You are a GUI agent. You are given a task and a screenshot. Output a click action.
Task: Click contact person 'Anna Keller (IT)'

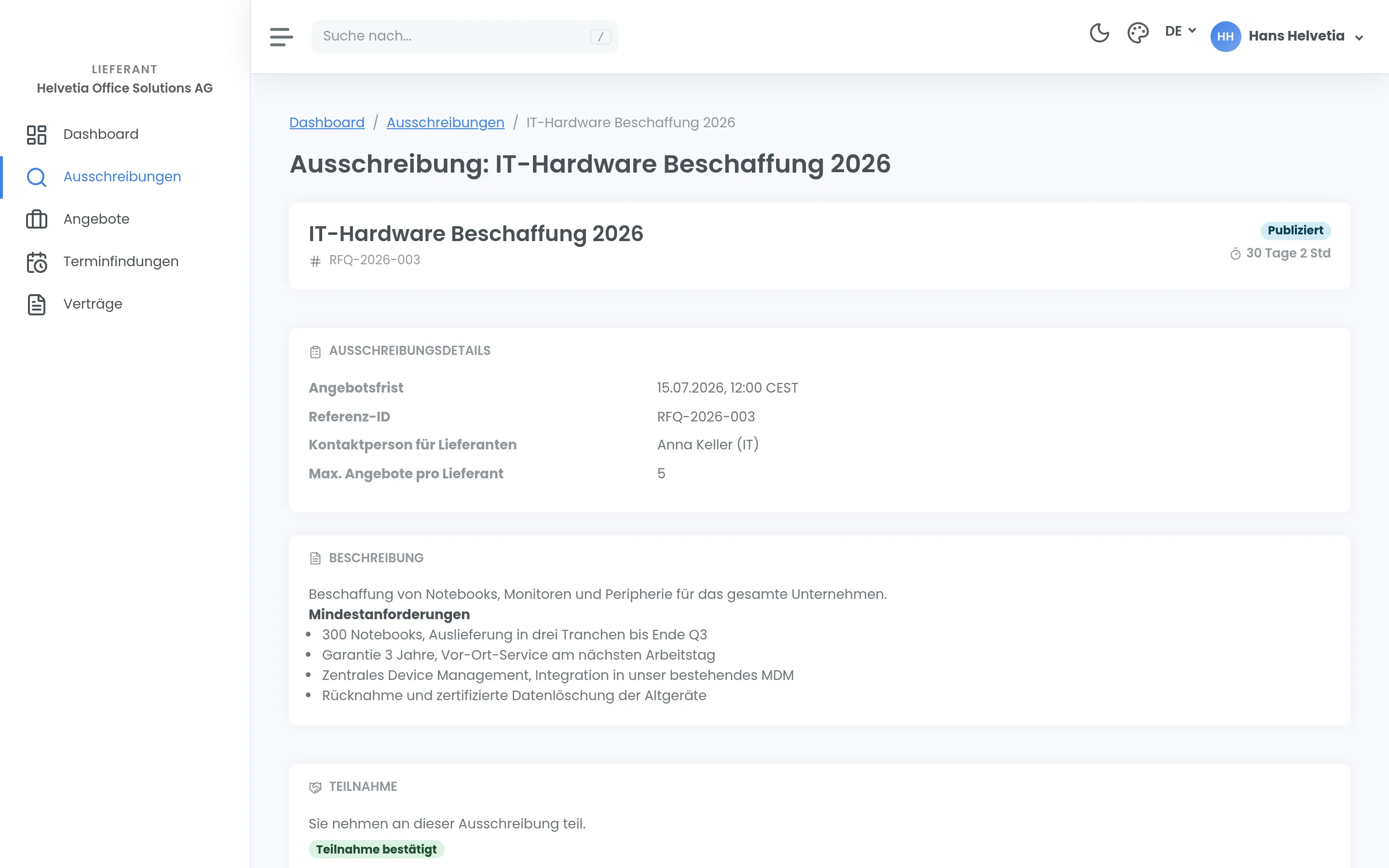point(708,445)
